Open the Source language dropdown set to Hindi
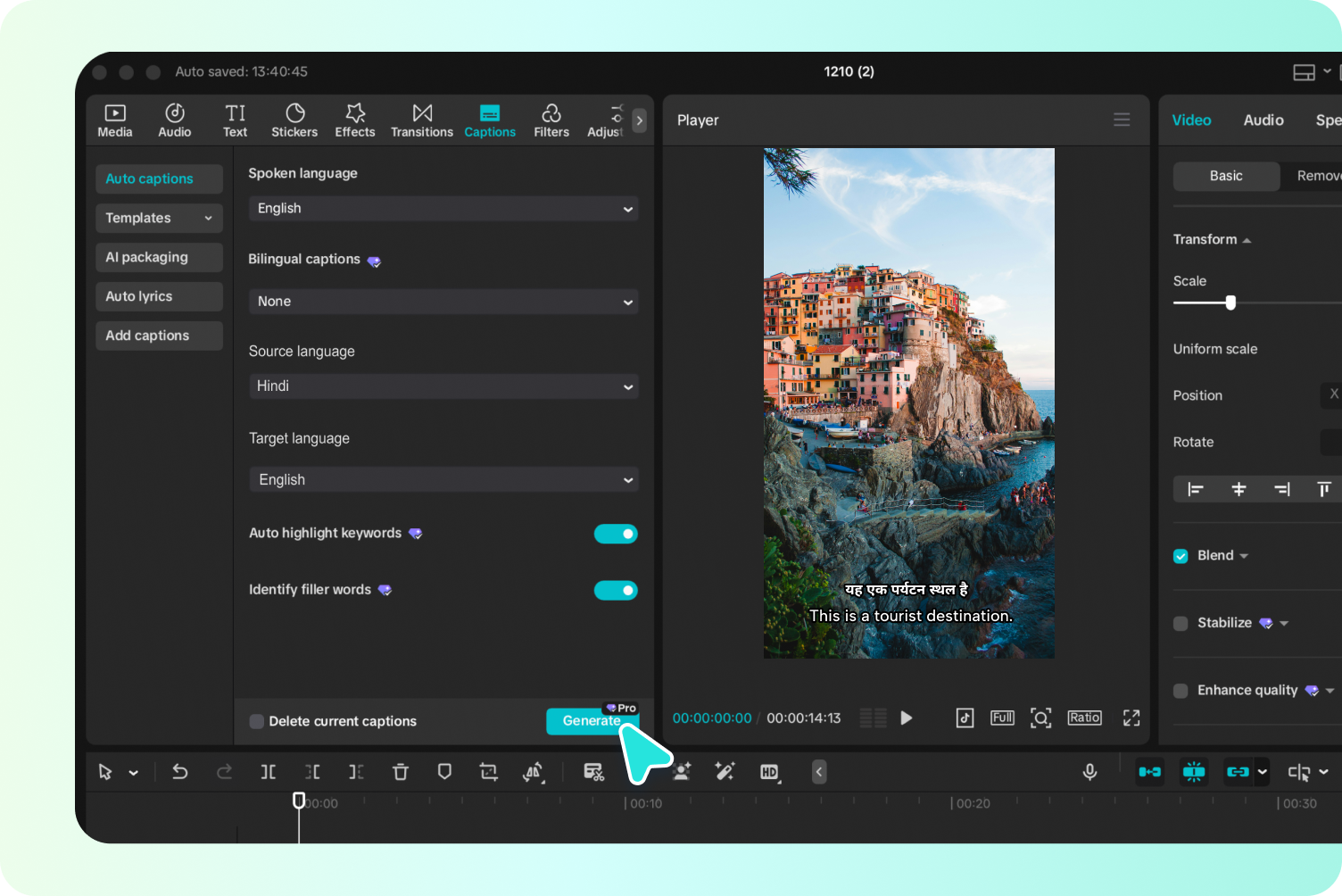 pyautogui.click(x=443, y=386)
